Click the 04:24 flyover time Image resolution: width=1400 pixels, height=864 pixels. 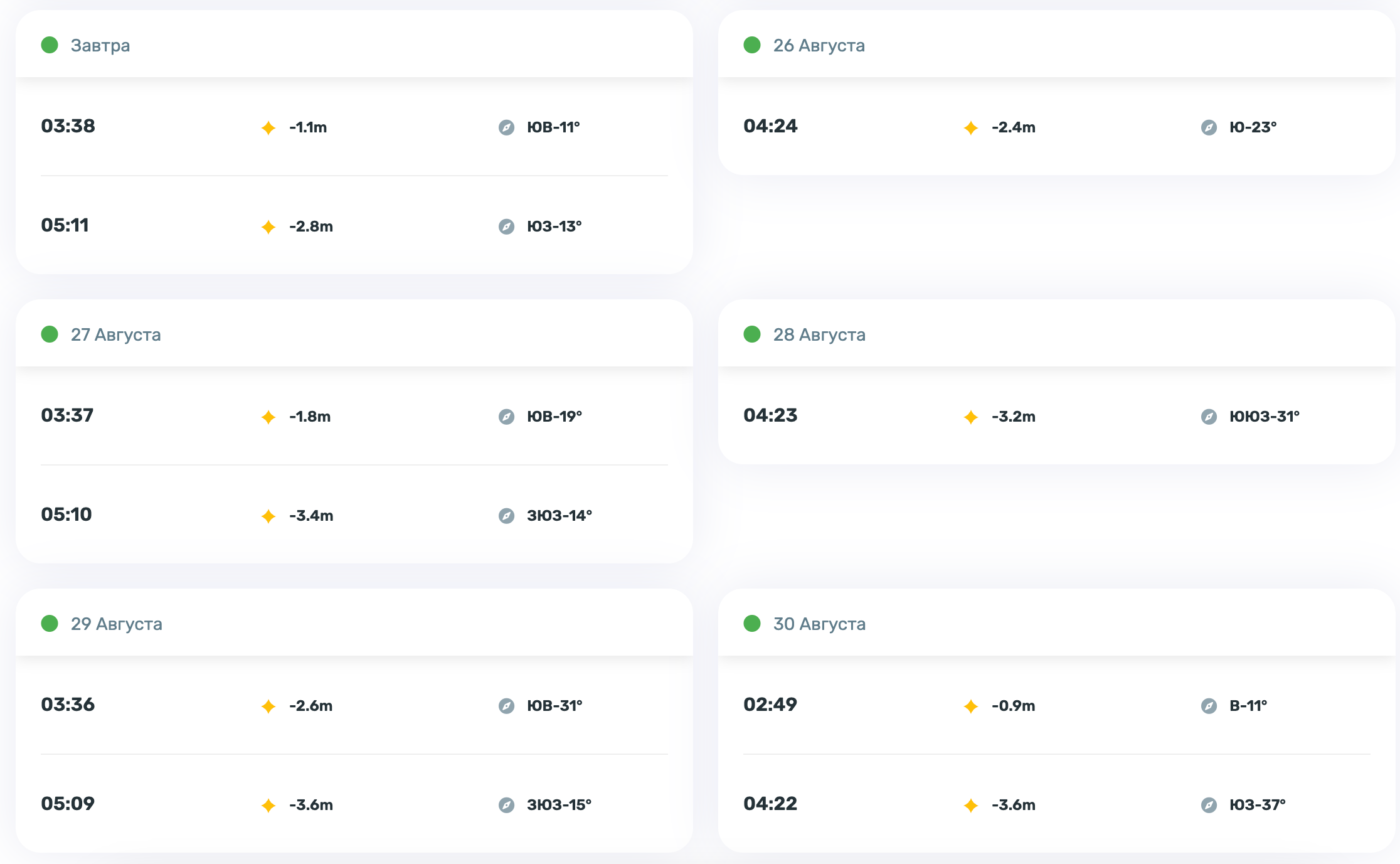click(x=770, y=126)
